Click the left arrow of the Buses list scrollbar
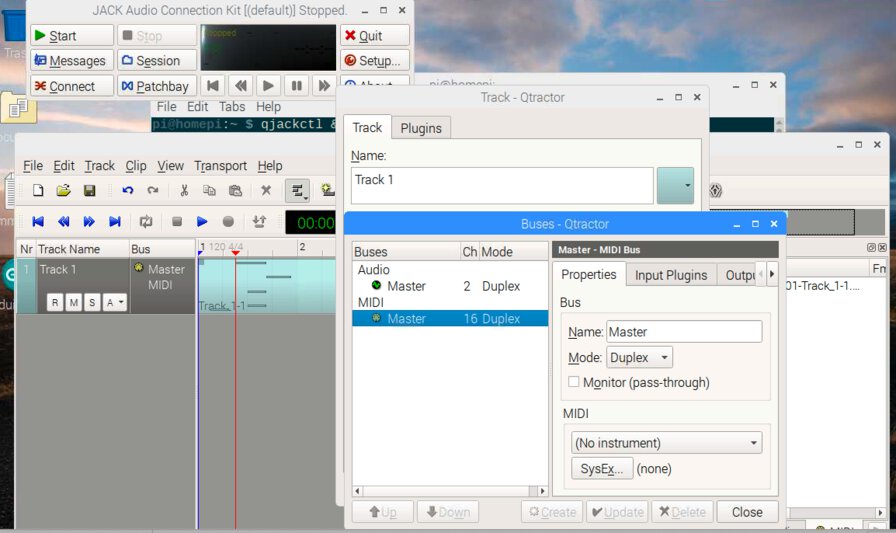The width and height of the screenshot is (896, 533). [358, 491]
